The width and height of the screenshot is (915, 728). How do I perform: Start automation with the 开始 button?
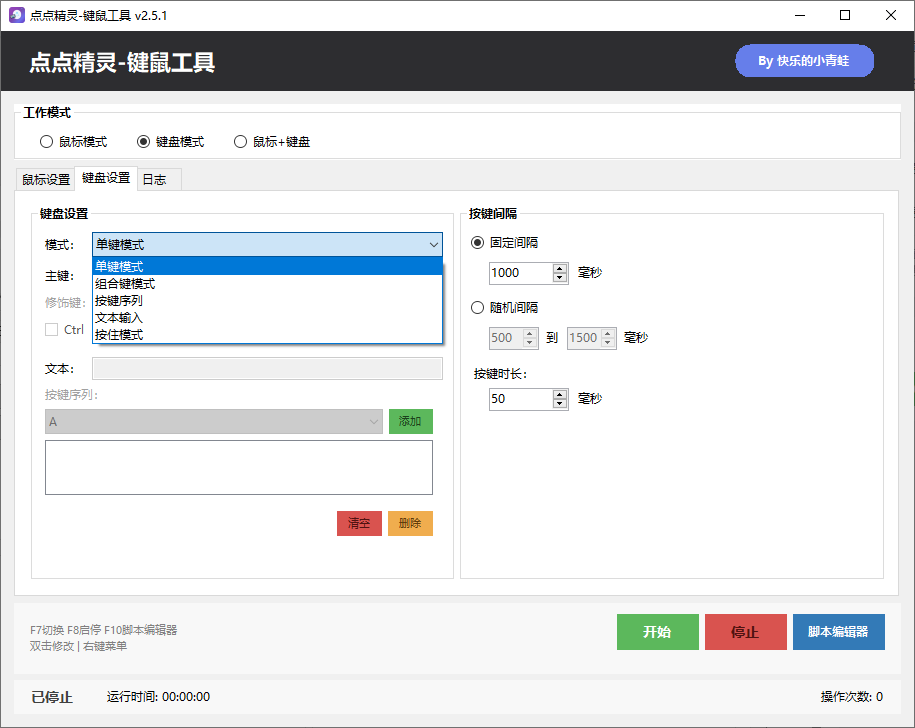point(657,631)
